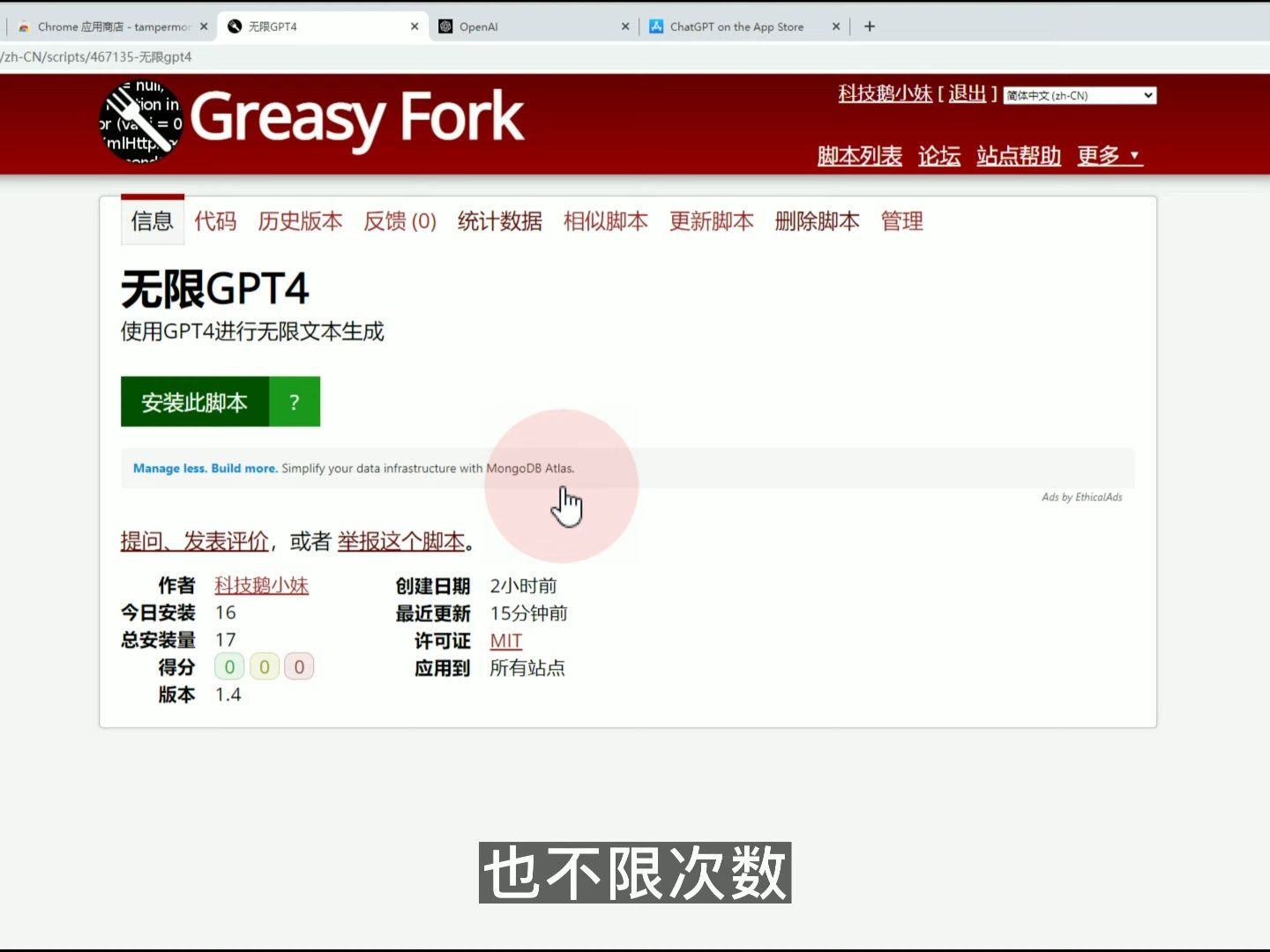Switch to the 代码 code tab
The height and width of the screenshot is (952, 1270).
215,220
